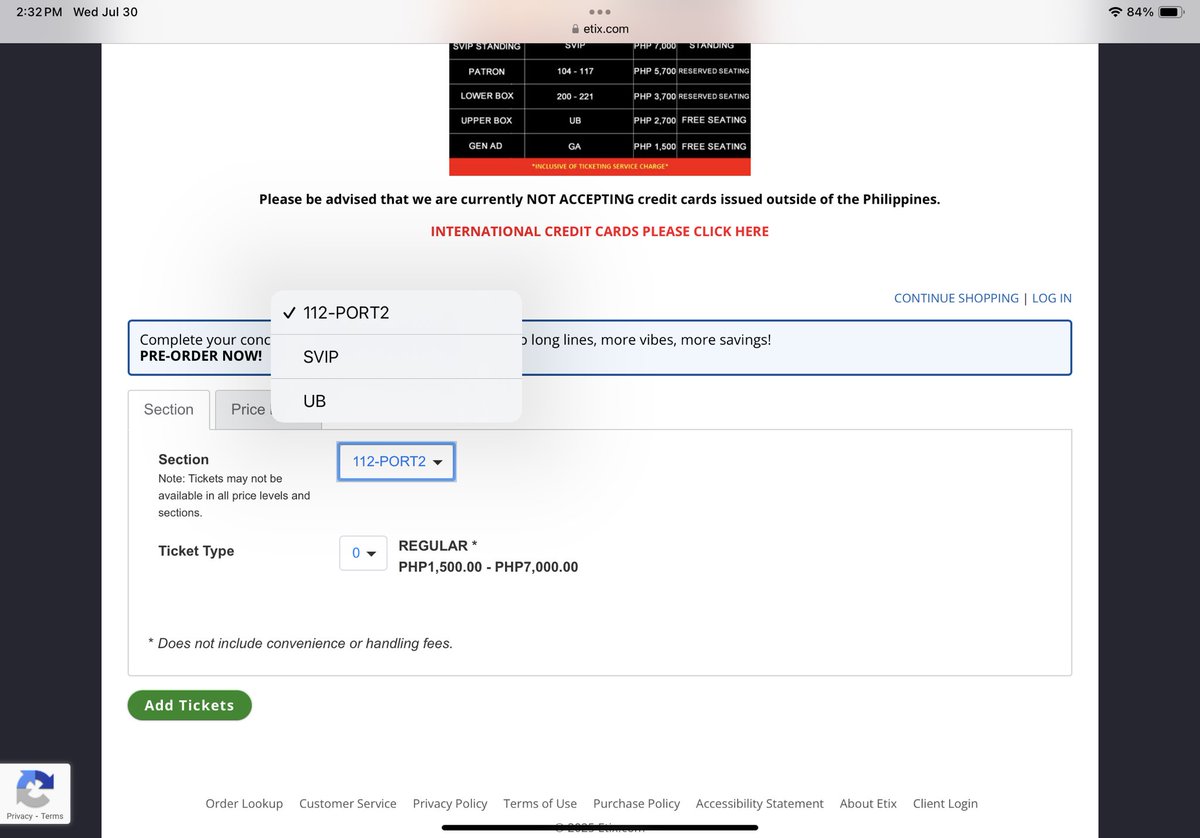Open the Ticket Type quantity dropdown
The height and width of the screenshot is (838, 1200).
tap(363, 553)
